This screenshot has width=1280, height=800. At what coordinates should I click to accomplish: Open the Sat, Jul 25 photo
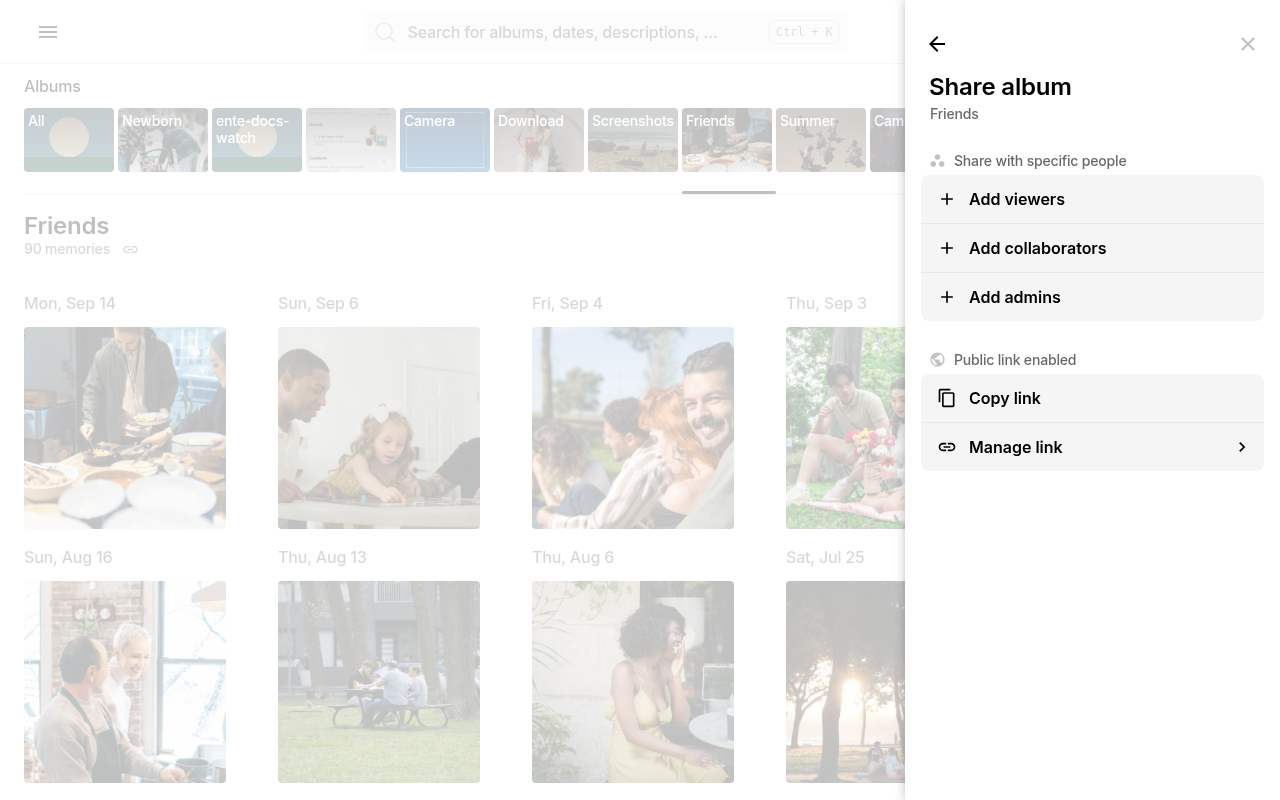tap(845, 682)
